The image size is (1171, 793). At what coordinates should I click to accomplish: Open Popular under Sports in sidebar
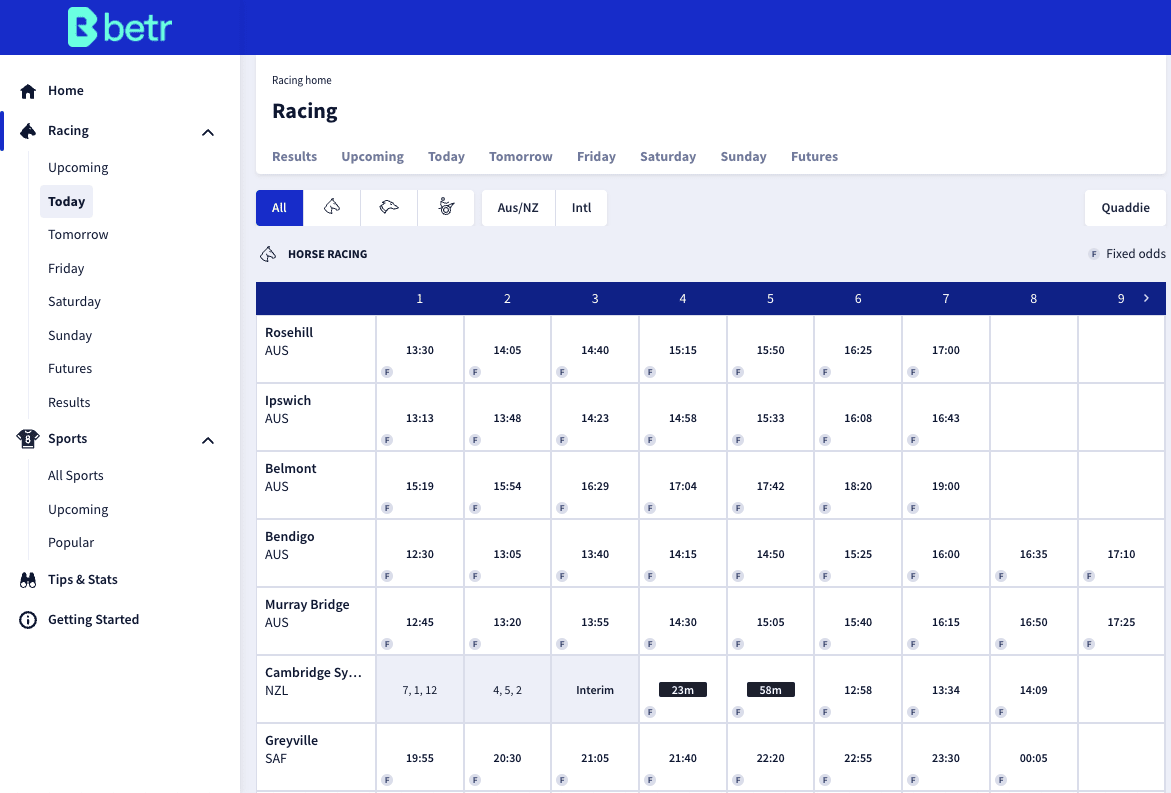(x=71, y=543)
